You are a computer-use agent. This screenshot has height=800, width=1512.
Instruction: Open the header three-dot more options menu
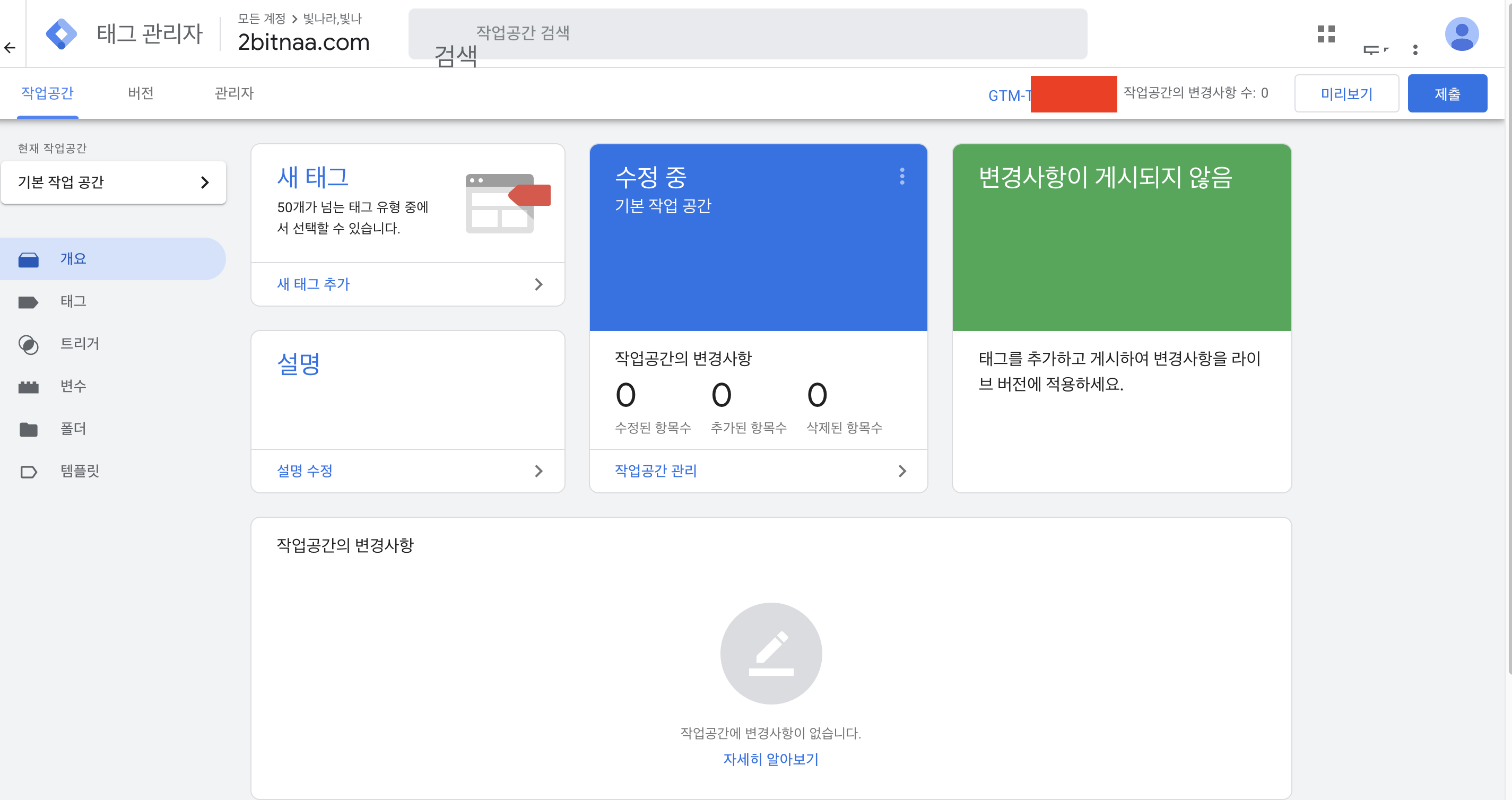pyautogui.click(x=1415, y=50)
